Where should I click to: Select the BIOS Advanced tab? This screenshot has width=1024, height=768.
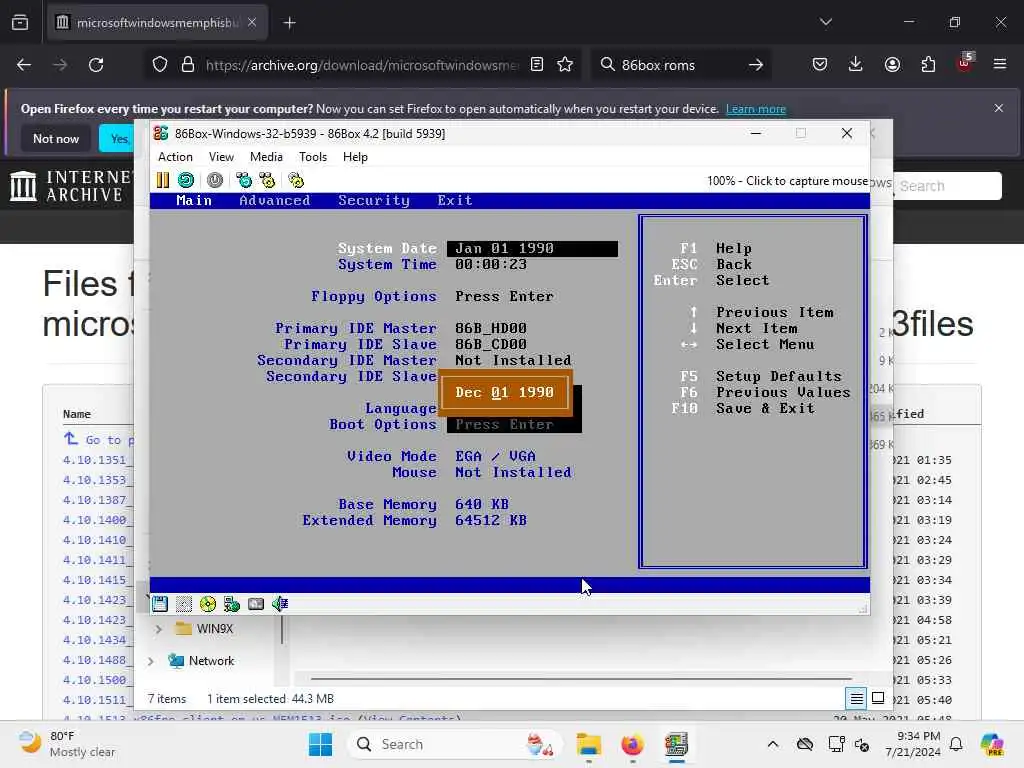pos(274,200)
